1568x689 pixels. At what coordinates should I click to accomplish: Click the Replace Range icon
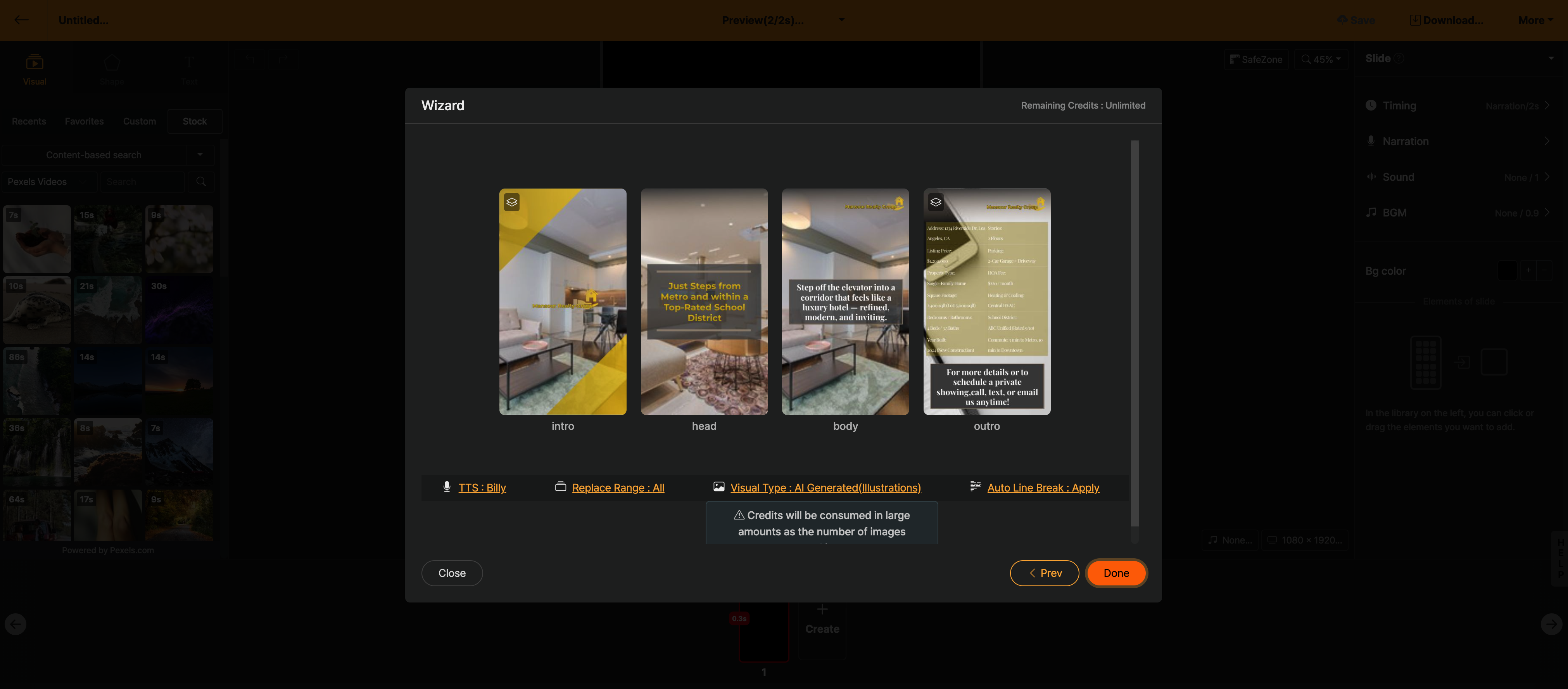point(561,487)
